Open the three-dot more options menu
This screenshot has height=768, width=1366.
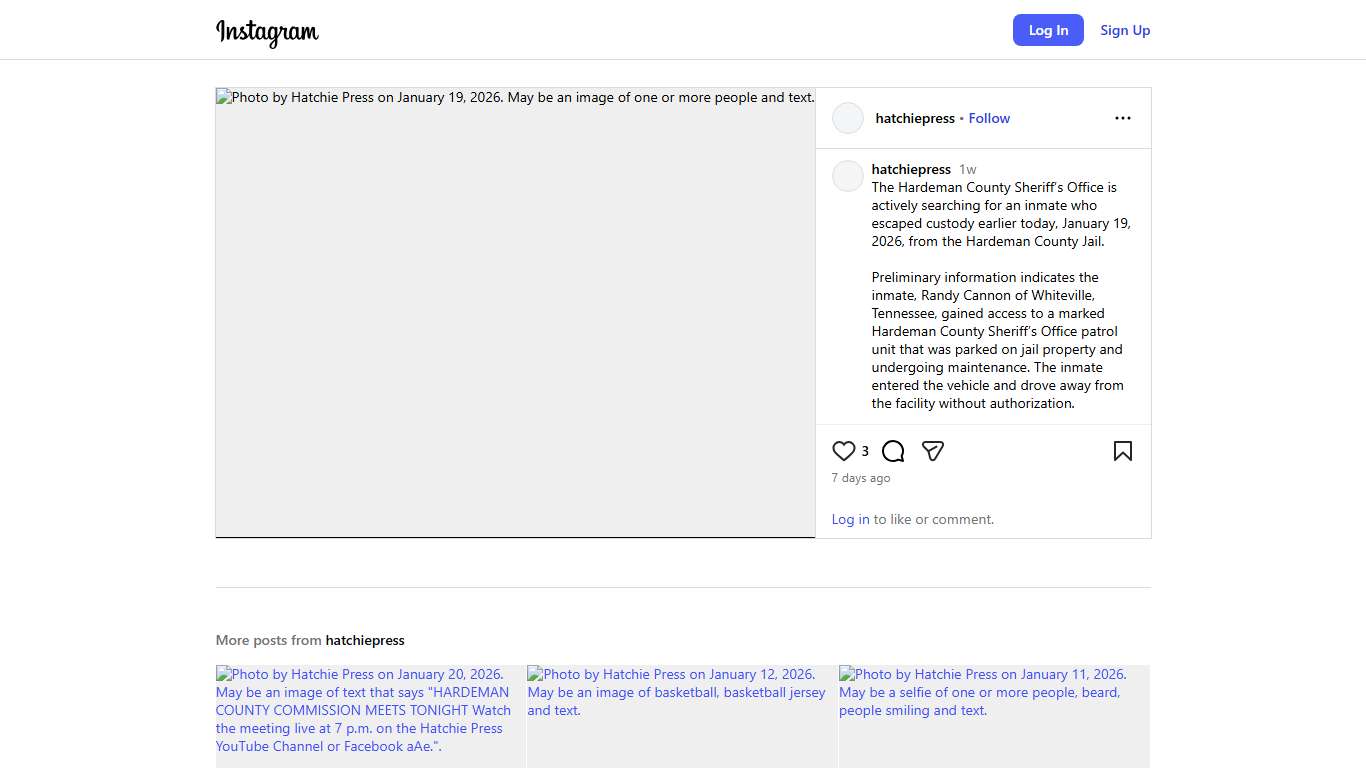click(1123, 118)
